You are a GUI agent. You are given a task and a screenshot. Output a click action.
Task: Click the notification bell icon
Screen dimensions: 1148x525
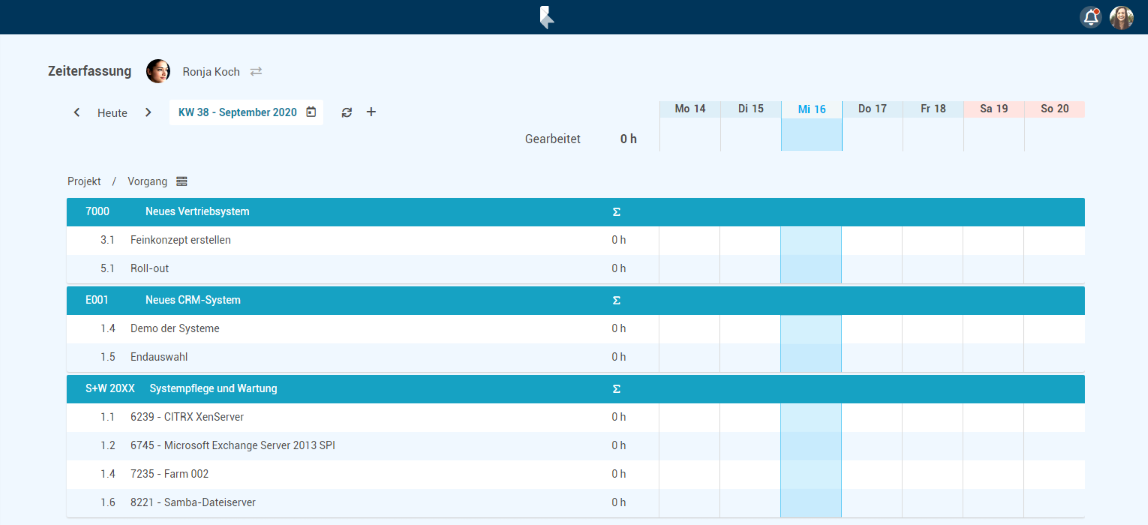point(1089,17)
